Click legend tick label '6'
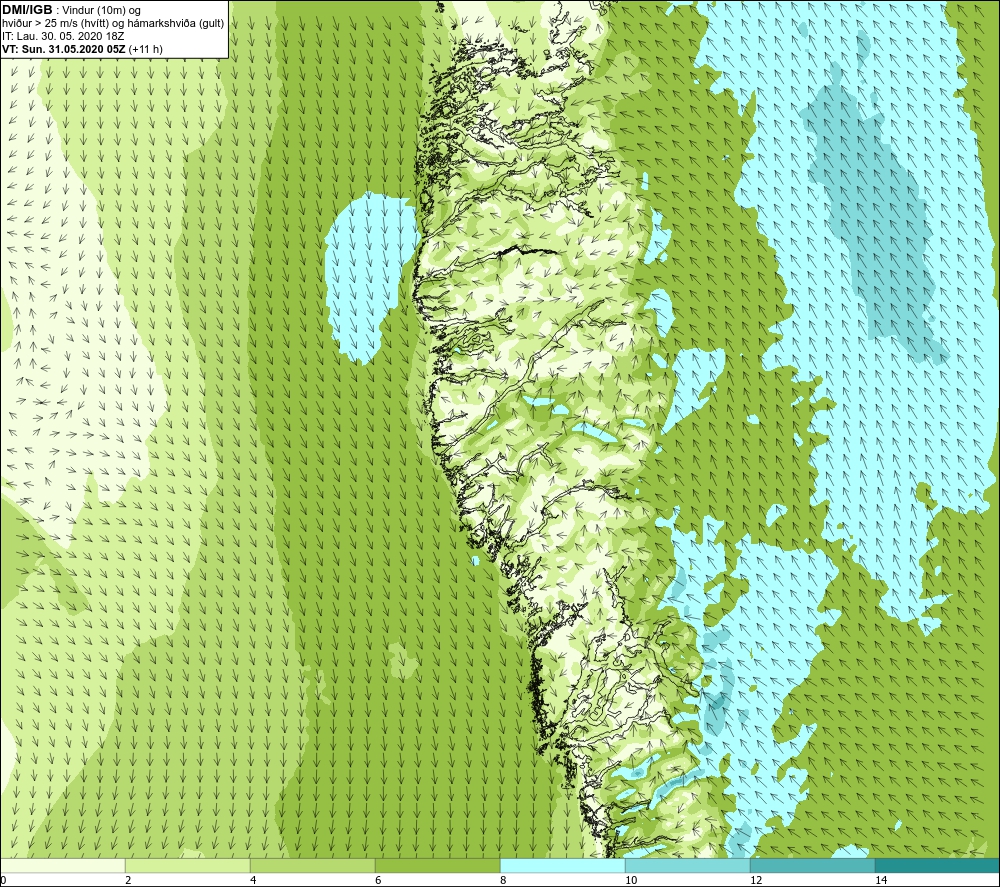 pos(378,880)
